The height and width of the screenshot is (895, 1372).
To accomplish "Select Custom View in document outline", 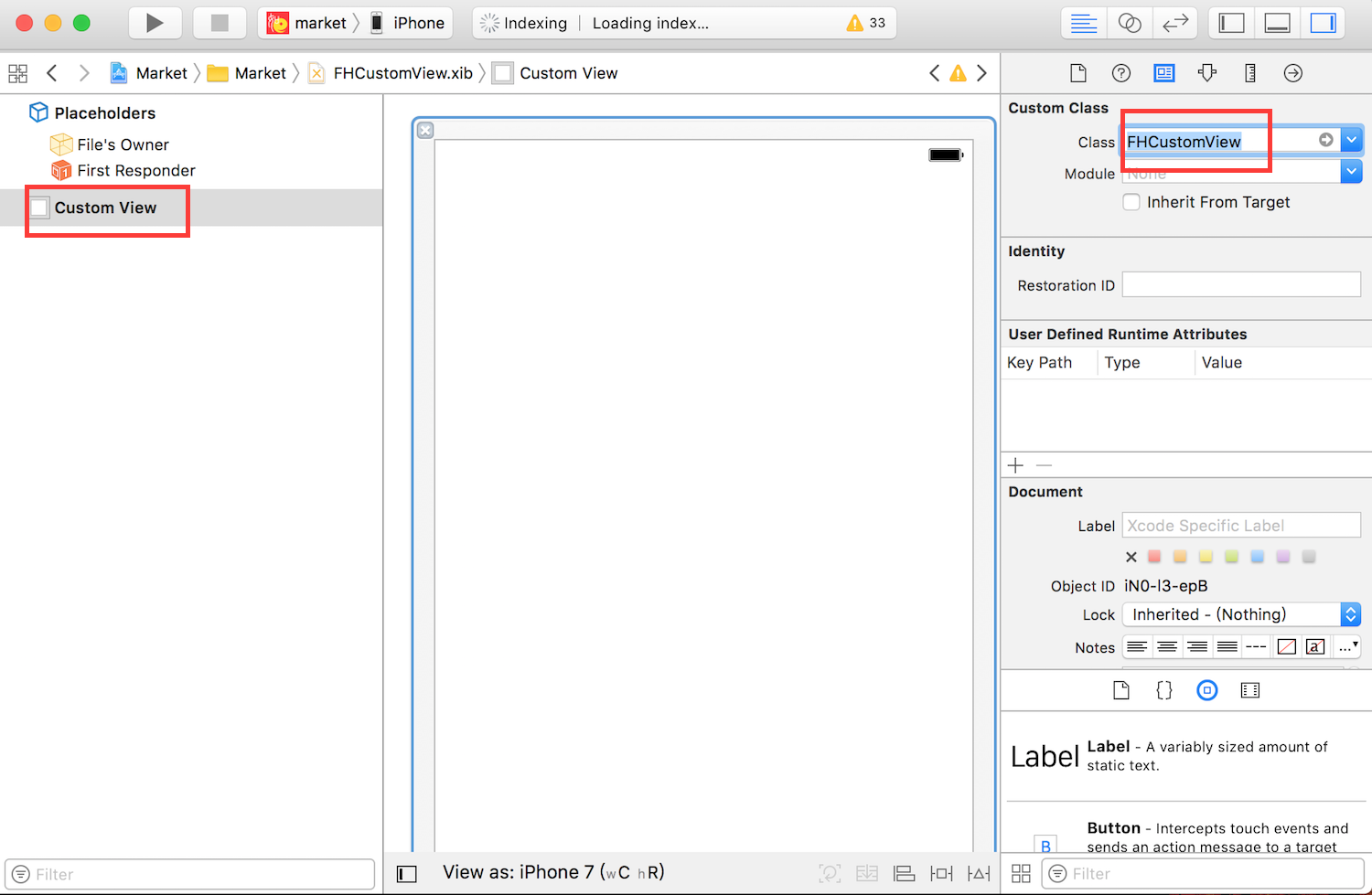I will click(105, 208).
